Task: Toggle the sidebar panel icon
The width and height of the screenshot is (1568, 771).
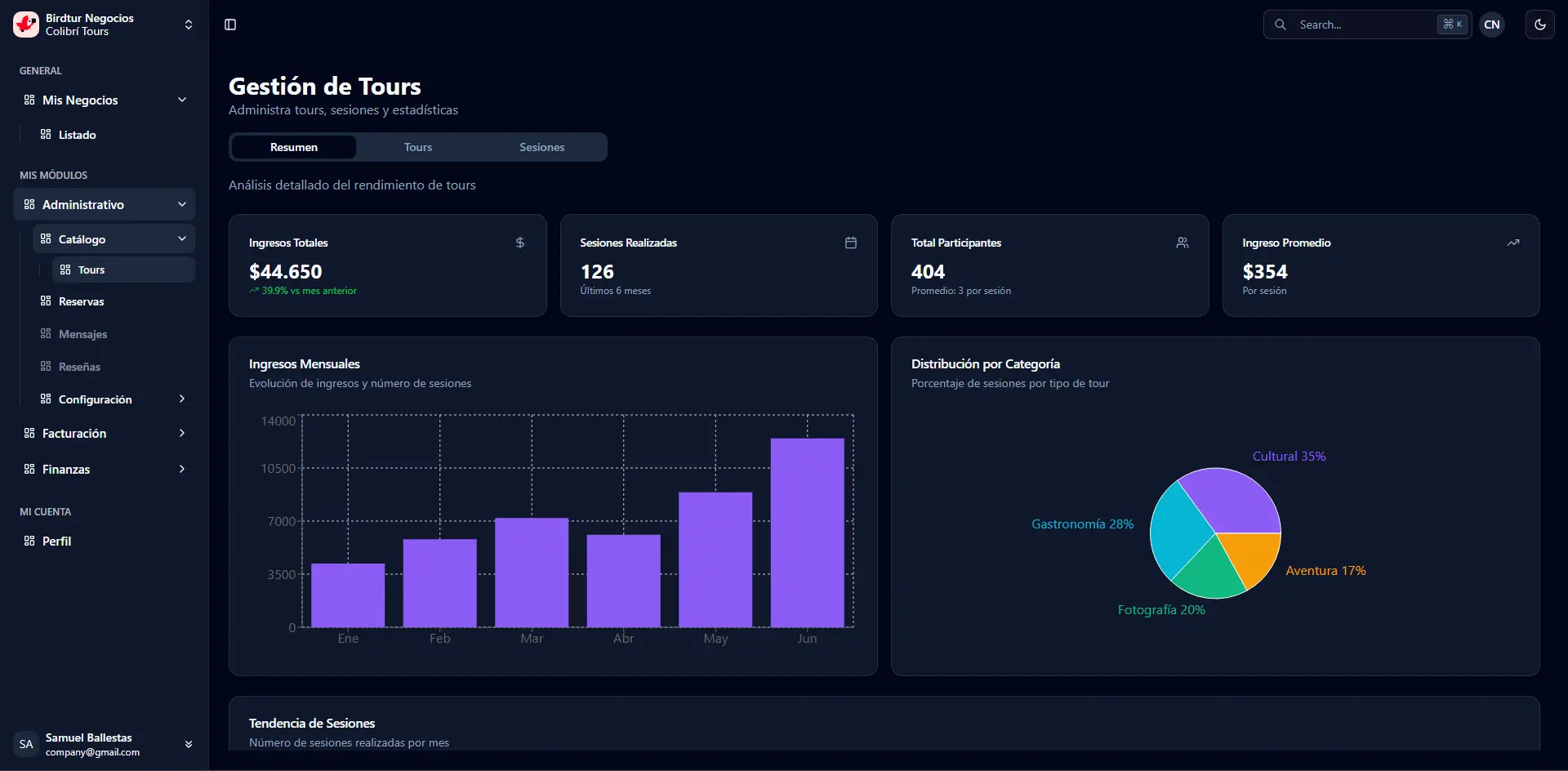Action: tap(230, 25)
